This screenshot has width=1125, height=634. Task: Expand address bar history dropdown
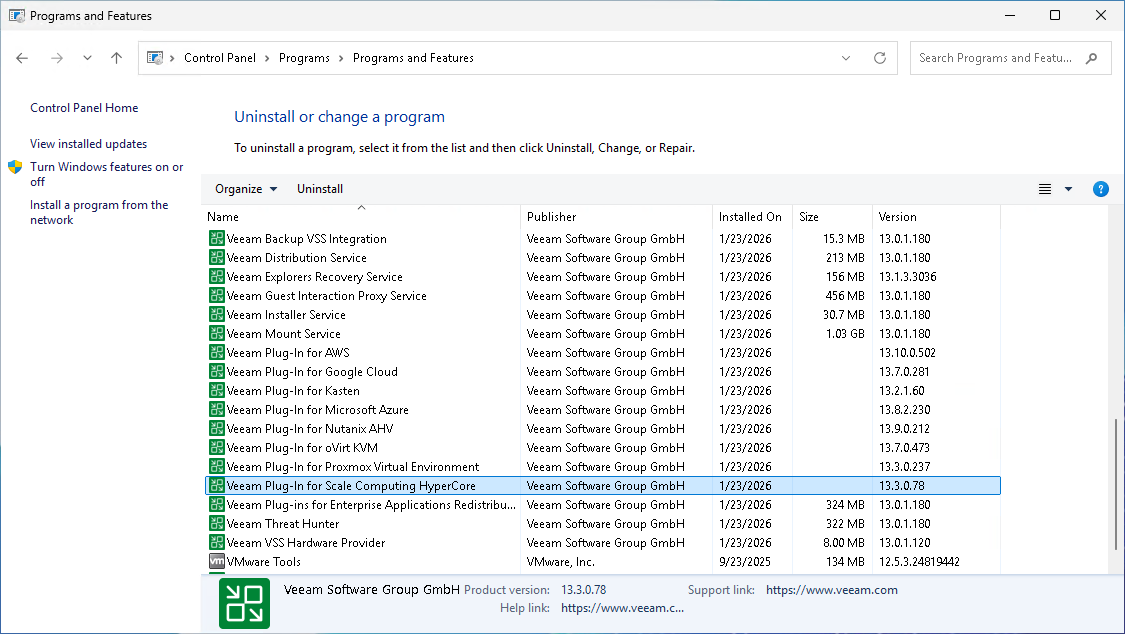846,58
